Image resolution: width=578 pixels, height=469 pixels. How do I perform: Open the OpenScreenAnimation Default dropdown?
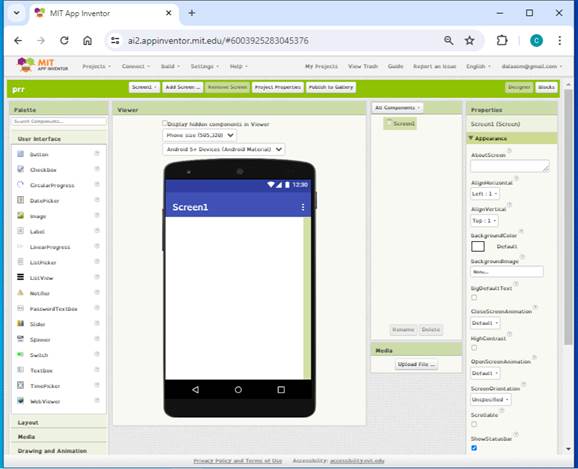(x=485, y=373)
